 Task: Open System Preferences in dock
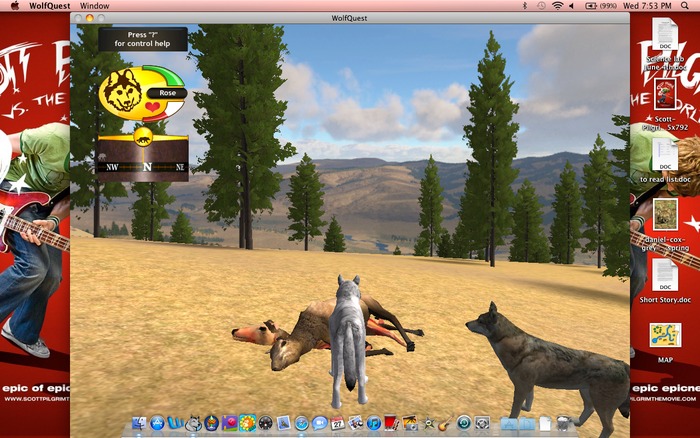(482, 423)
